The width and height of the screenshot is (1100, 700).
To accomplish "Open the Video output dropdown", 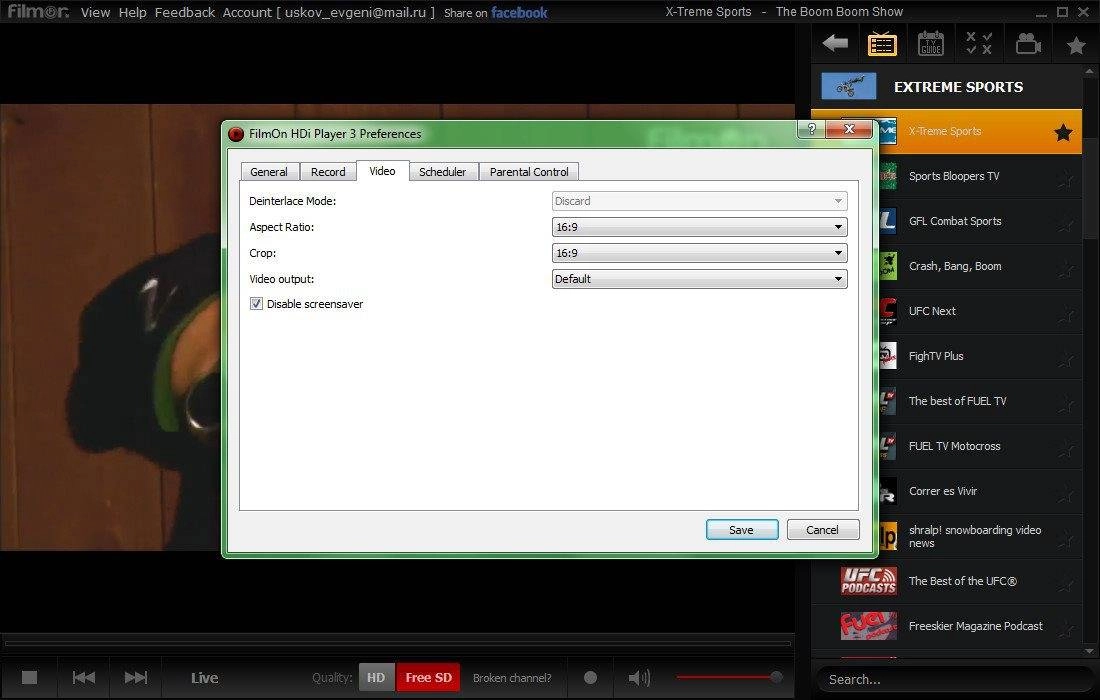I will point(699,279).
